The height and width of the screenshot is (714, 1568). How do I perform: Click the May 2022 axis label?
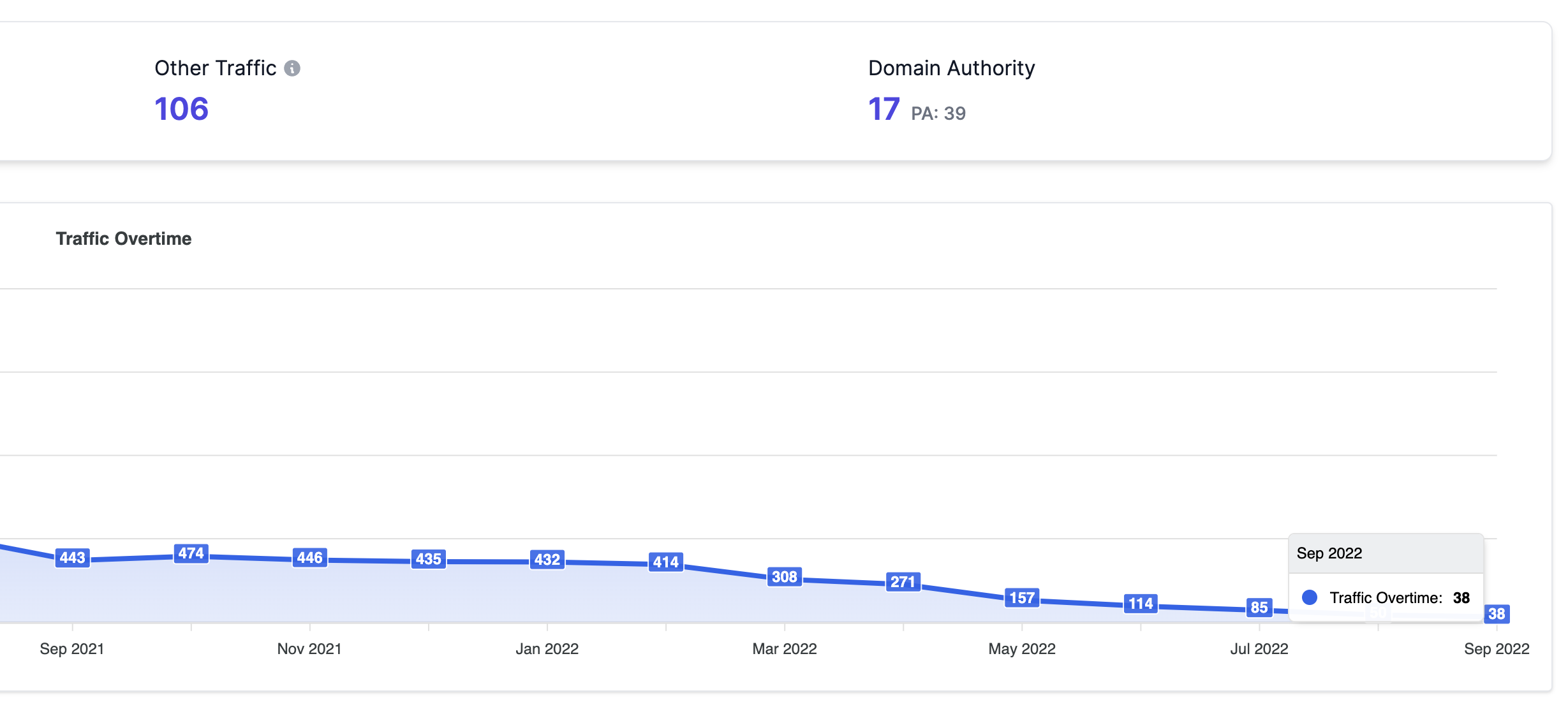click(x=1022, y=649)
